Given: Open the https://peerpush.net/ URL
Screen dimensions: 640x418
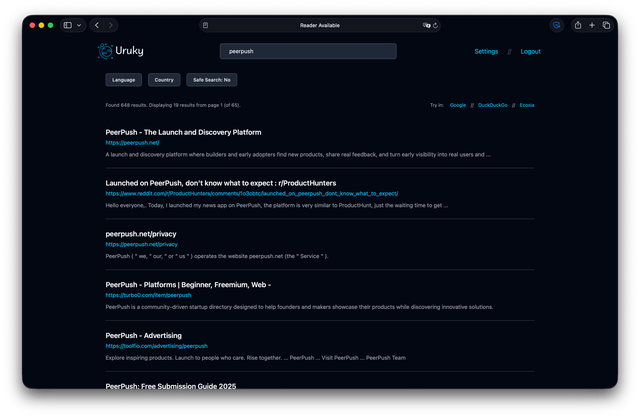Looking at the screenshot, I should click(132, 143).
